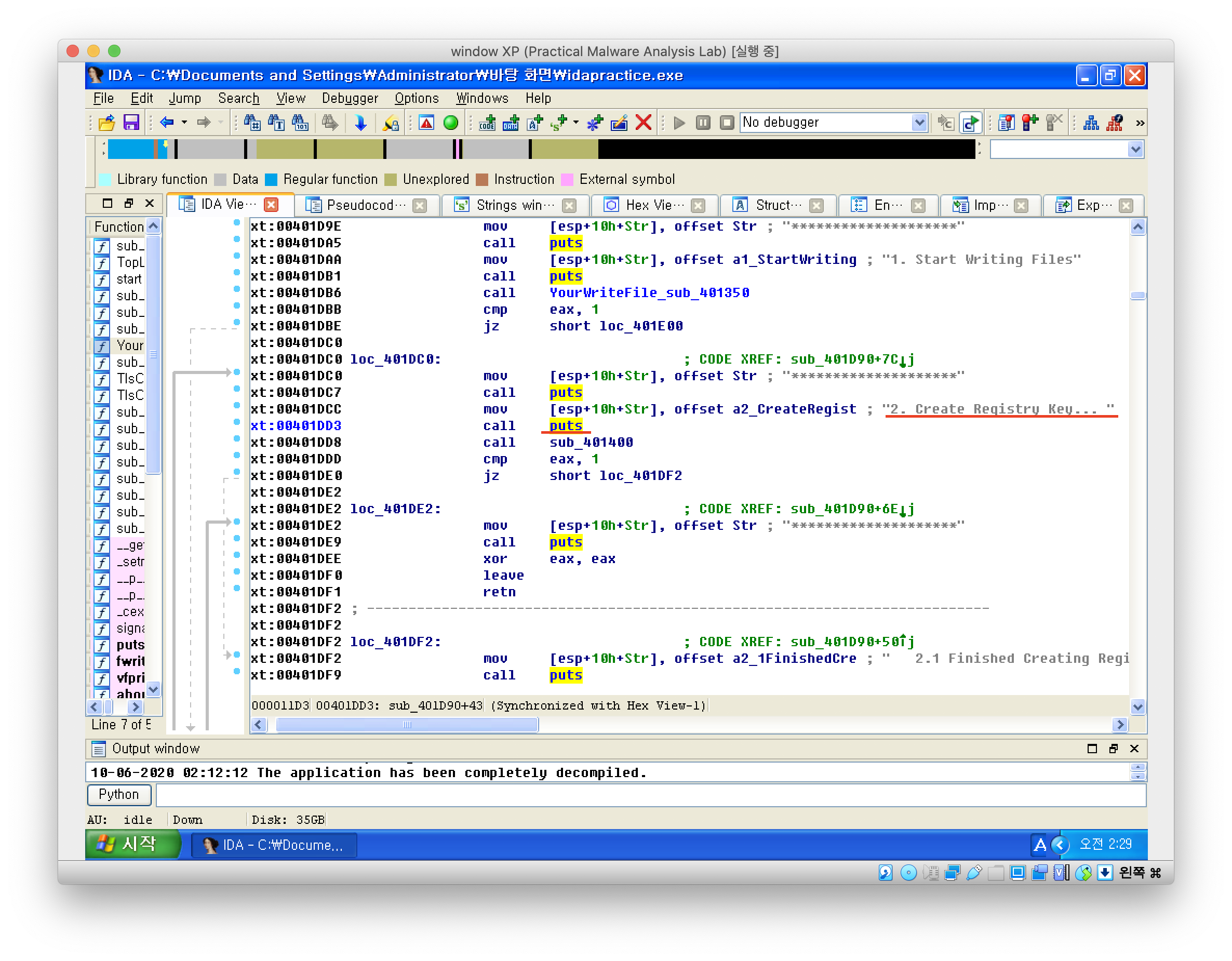This screenshot has height=961, width=1232.
Task: Click binoculars search for immediate value icon
Action: (x=251, y=123)
